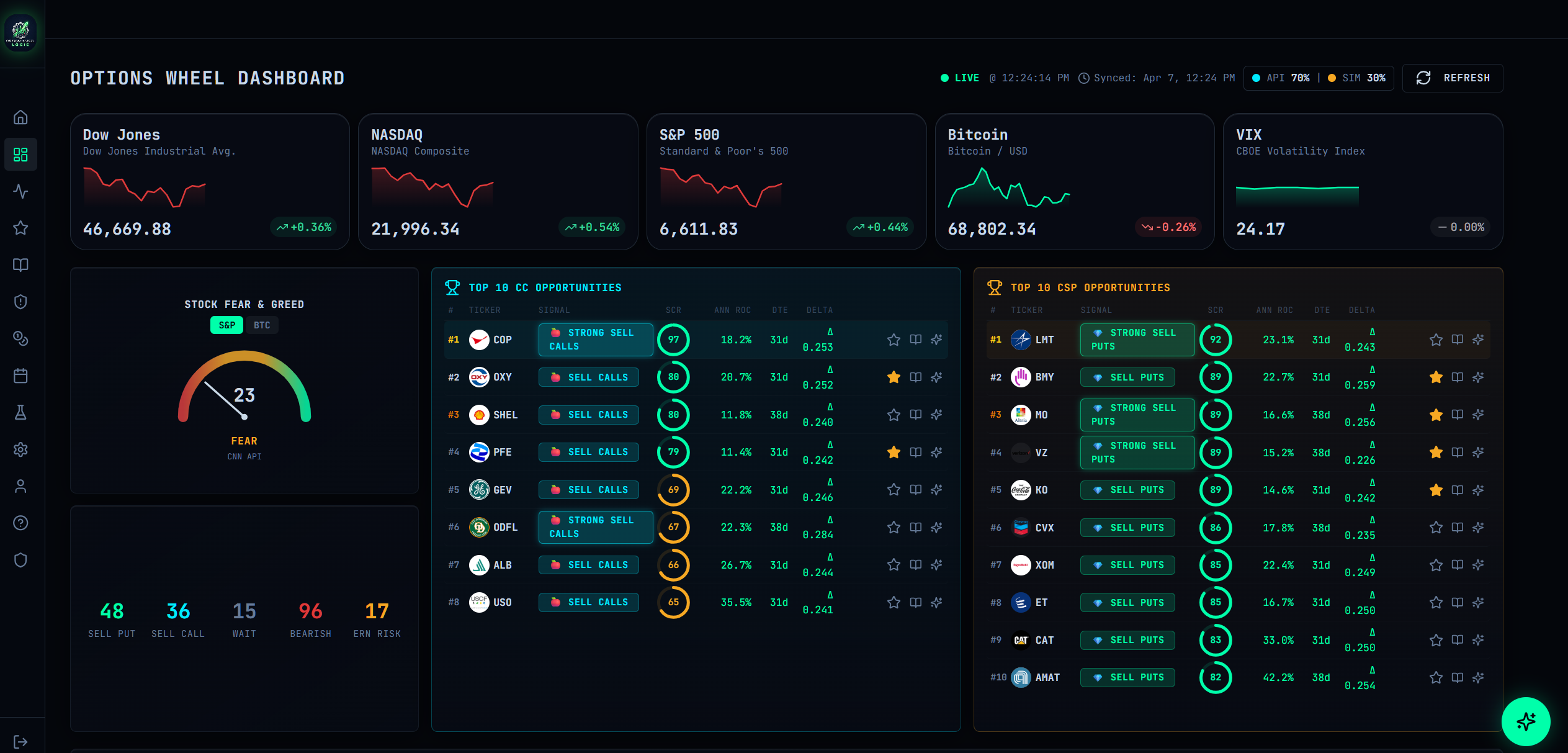Open the shield alert icon in sidebar
The image size is (1568, 753).
tap(20, 302)
